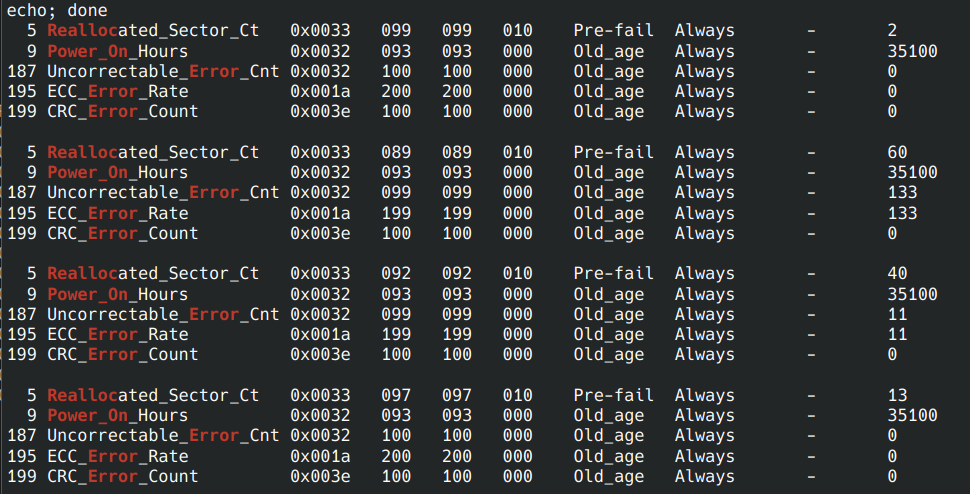Click the first Pre-fail type label
Screen dimensions: 970x494
point(614,30)
